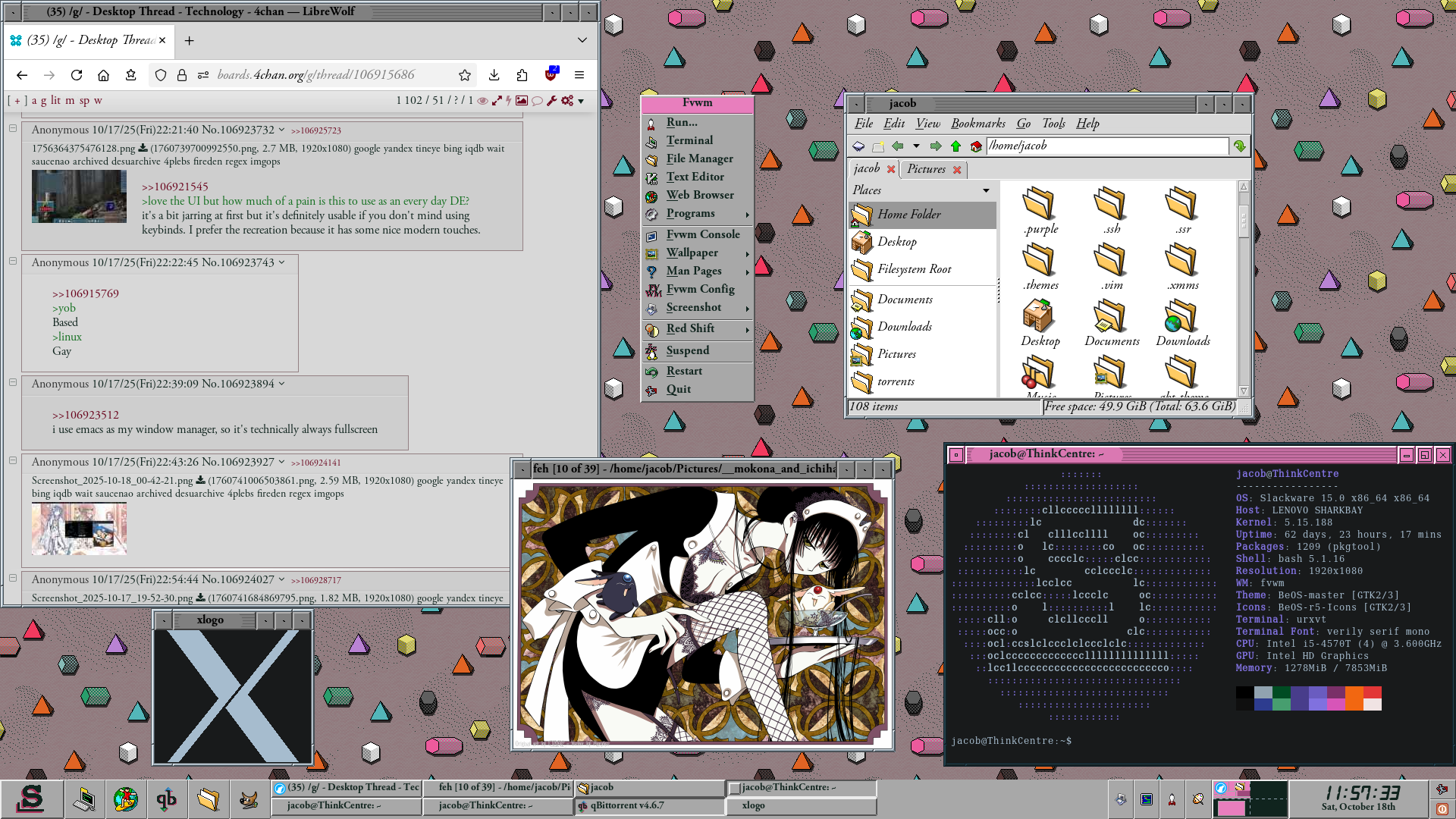This screenshot has width=1456, height=819.
Task: Open the uBlock Origin extension icon
Action: [x=551, y=74]
